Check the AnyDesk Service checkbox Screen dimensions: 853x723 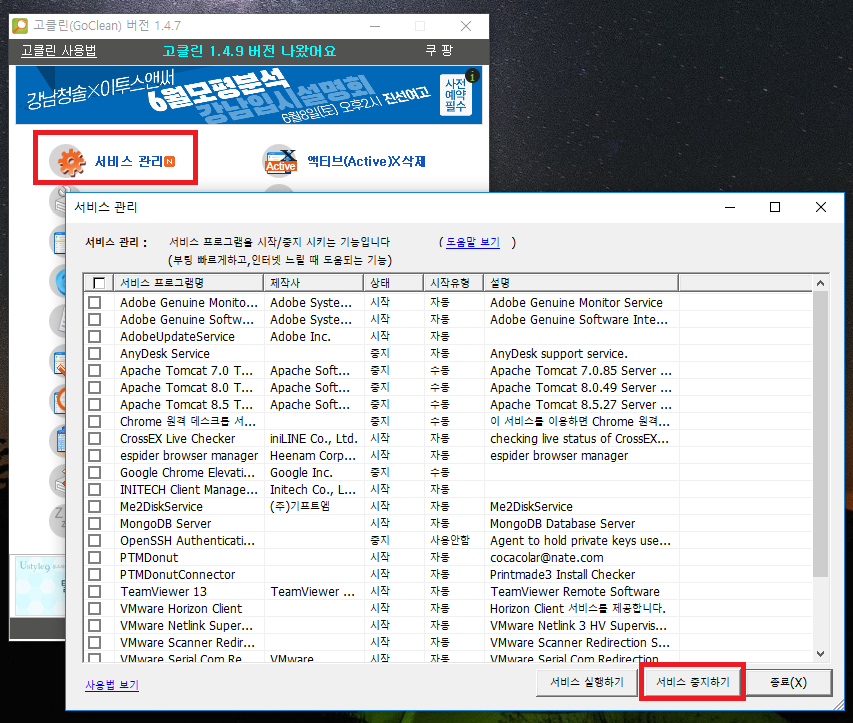(x=95, y=354)
